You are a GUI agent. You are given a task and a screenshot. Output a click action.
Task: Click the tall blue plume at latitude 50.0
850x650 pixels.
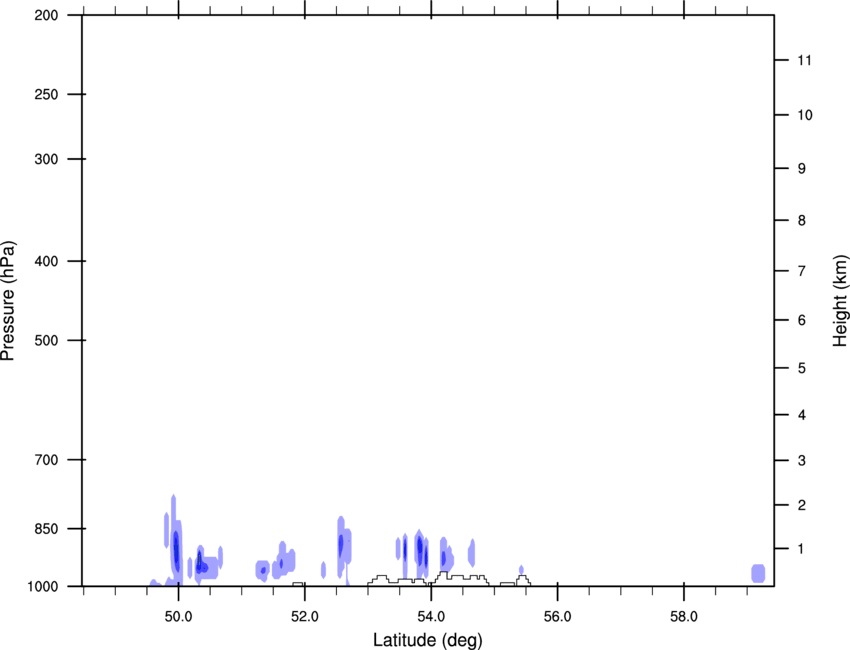pyautogui.click(x=176, y=542)
